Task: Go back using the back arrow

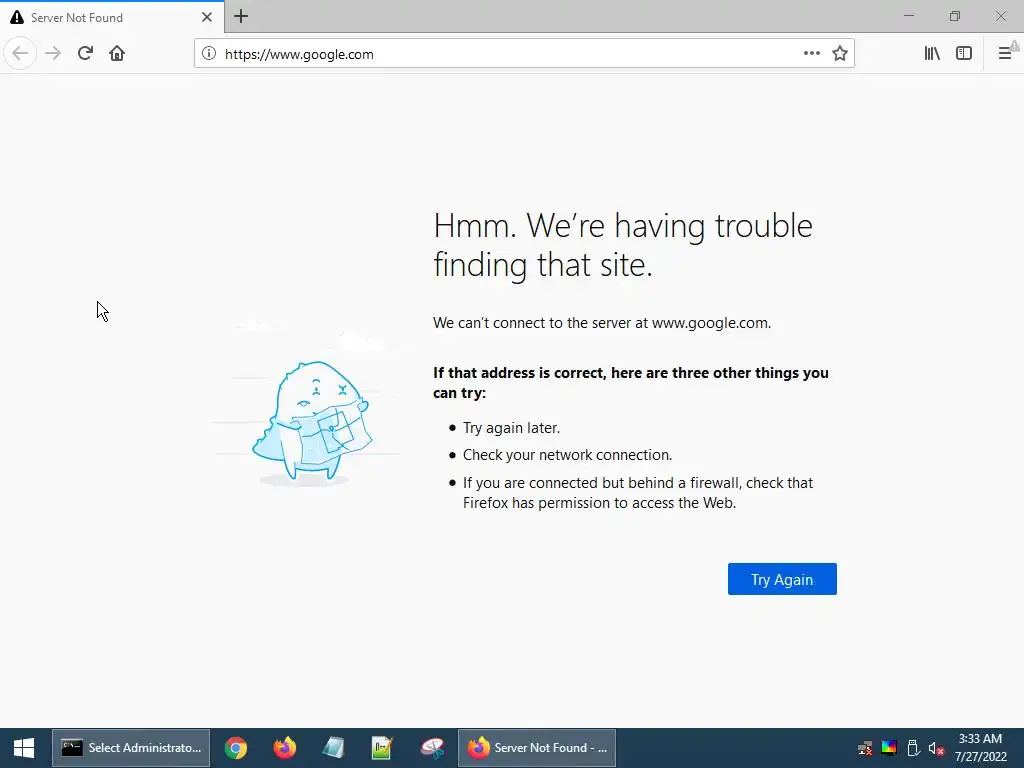Action: tap(20, 54)
